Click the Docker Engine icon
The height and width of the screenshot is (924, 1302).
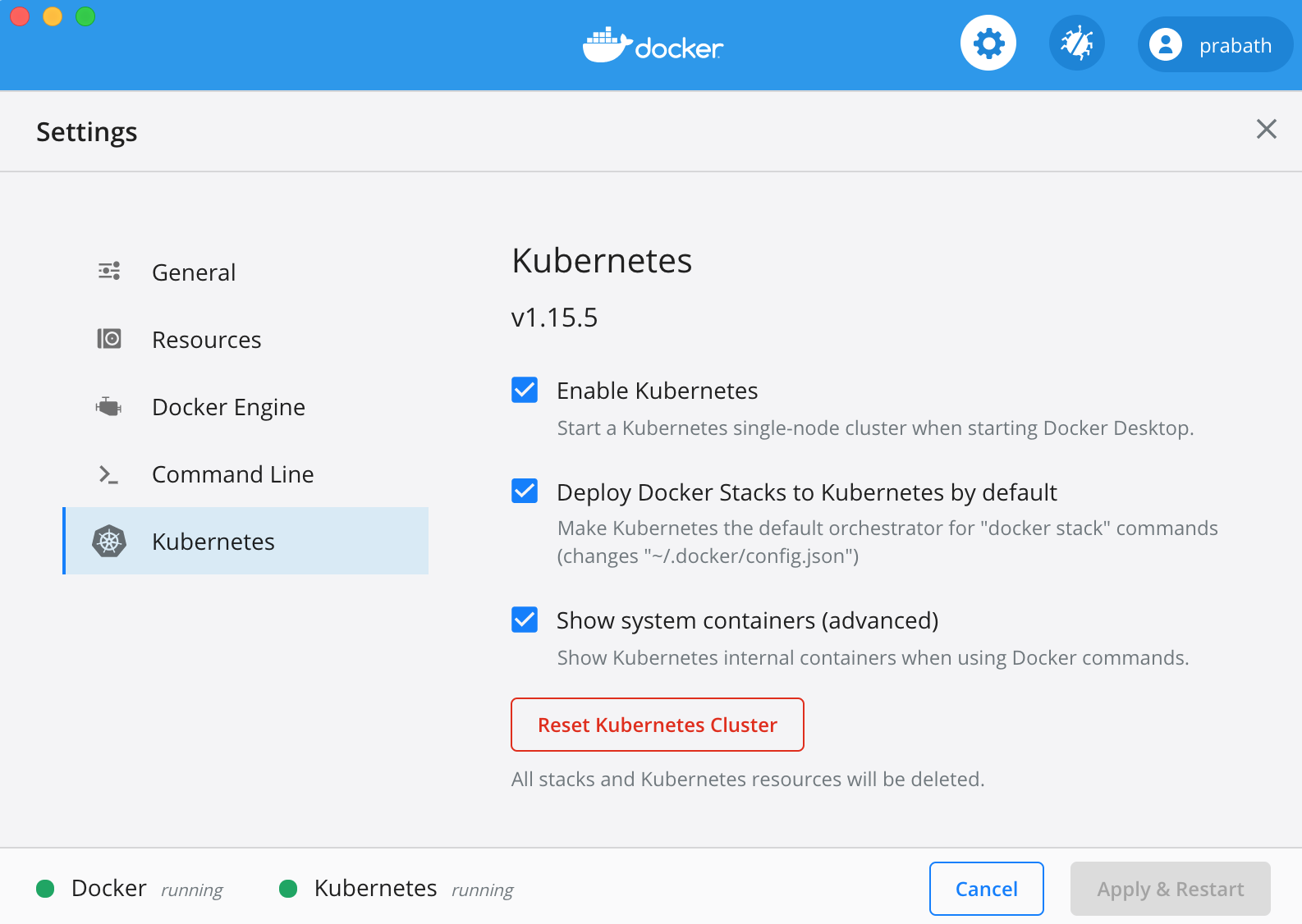(x=108, y=406)
